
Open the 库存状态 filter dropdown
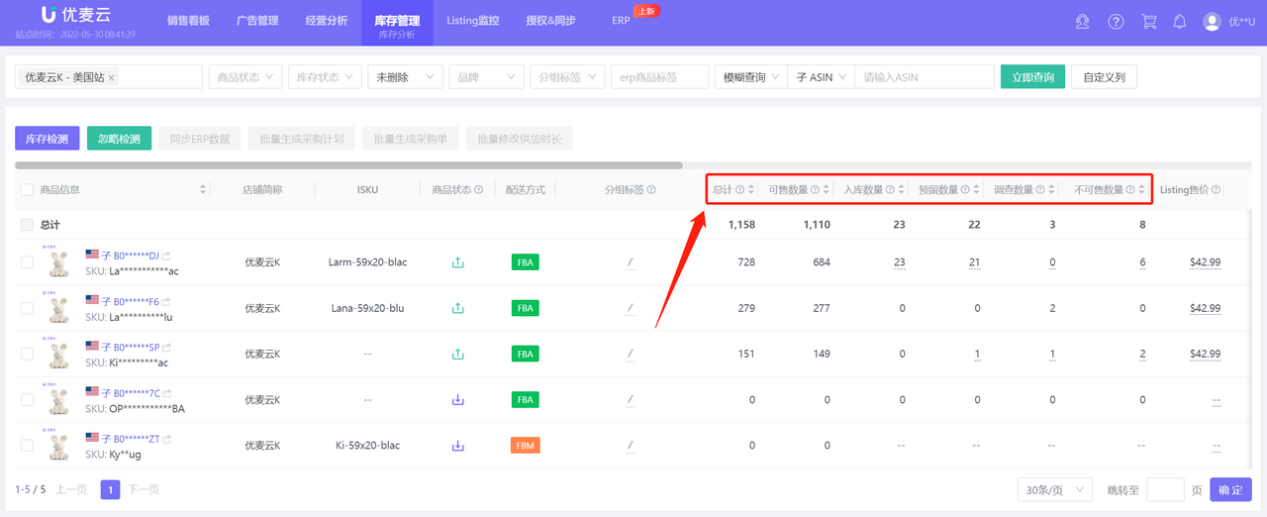(x=325, y=77)
